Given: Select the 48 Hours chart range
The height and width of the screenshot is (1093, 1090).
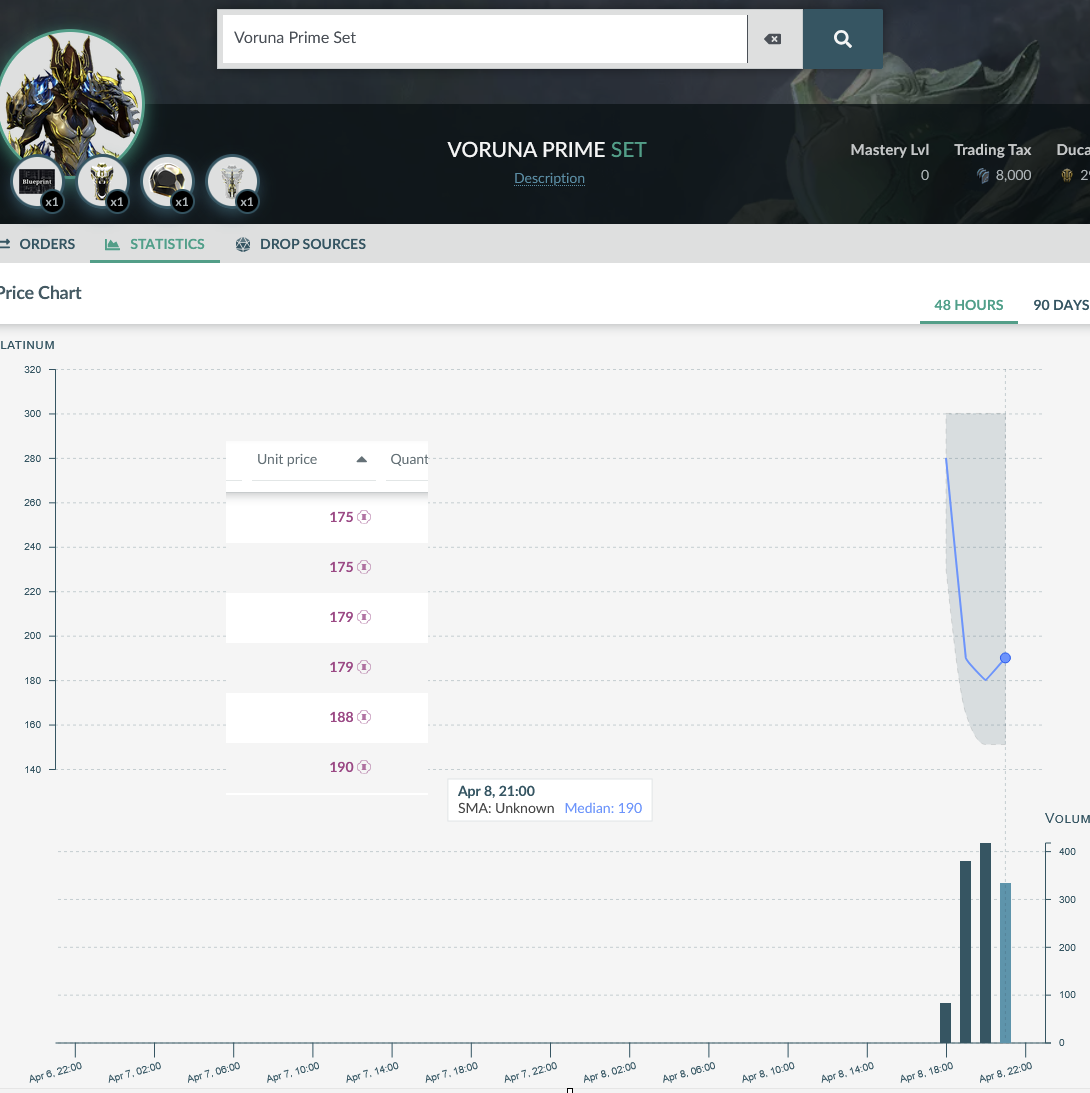Looking at the screenshot, I should coord(968,305).
